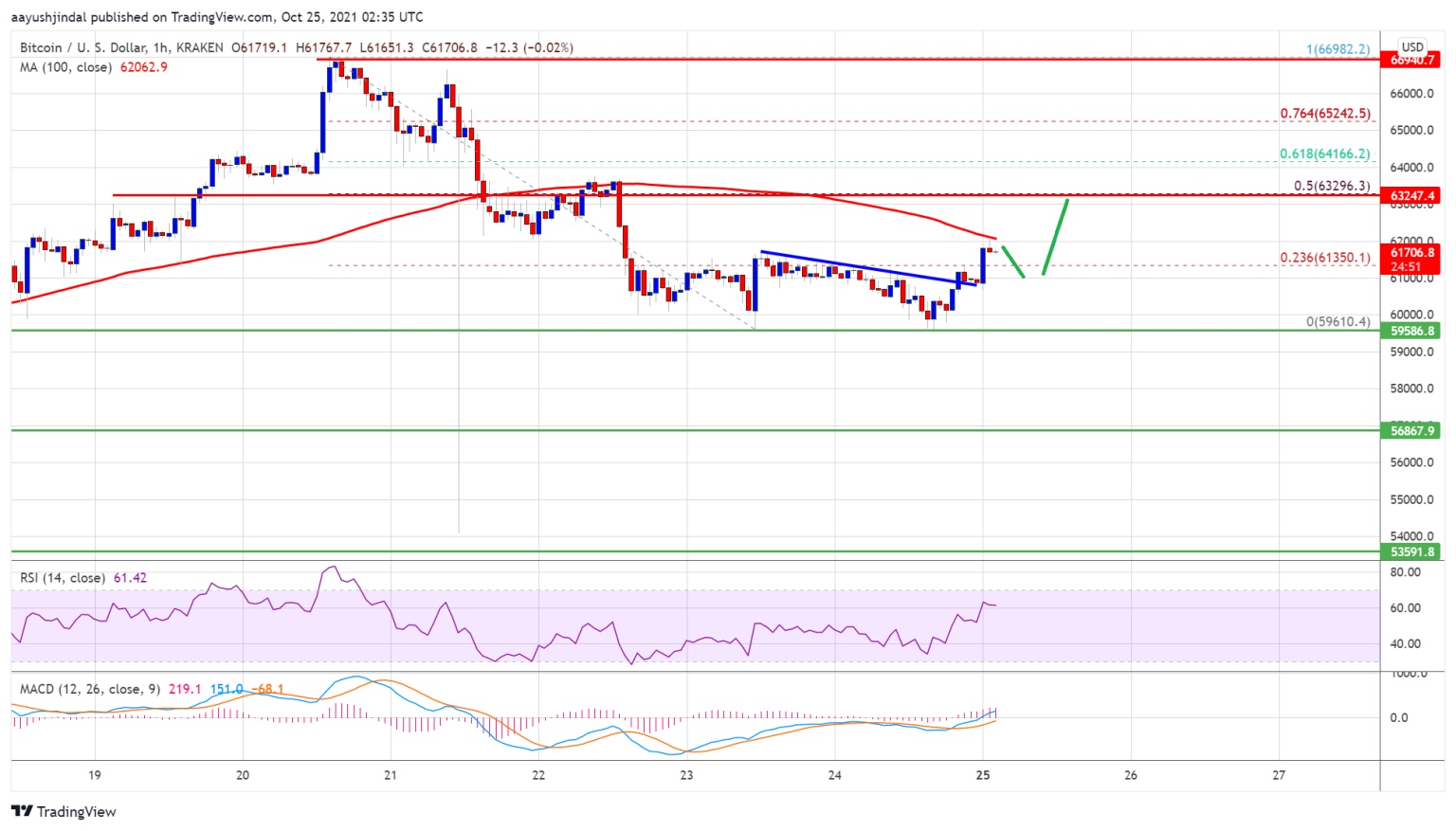Click the MA (100, close) indicator label
The height and width of the screenshot is (831, 1456).
pyautogui.click(x=65, y=67)
